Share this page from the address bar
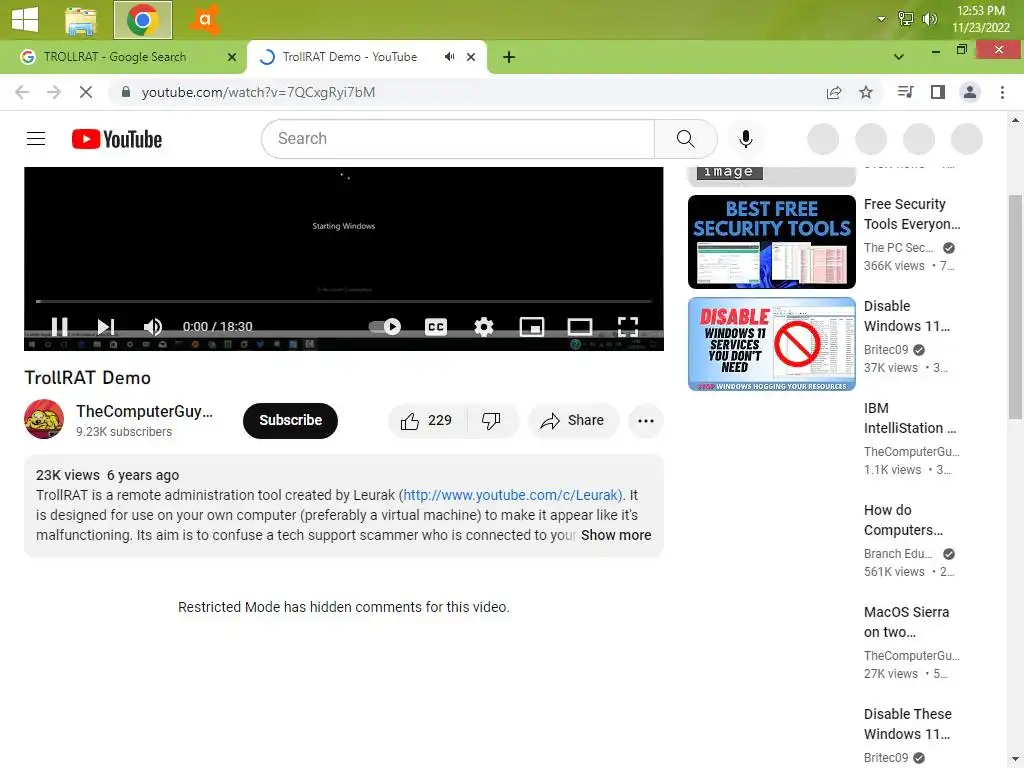This screenshot has height=768, width=1024. tap(834, 93)
